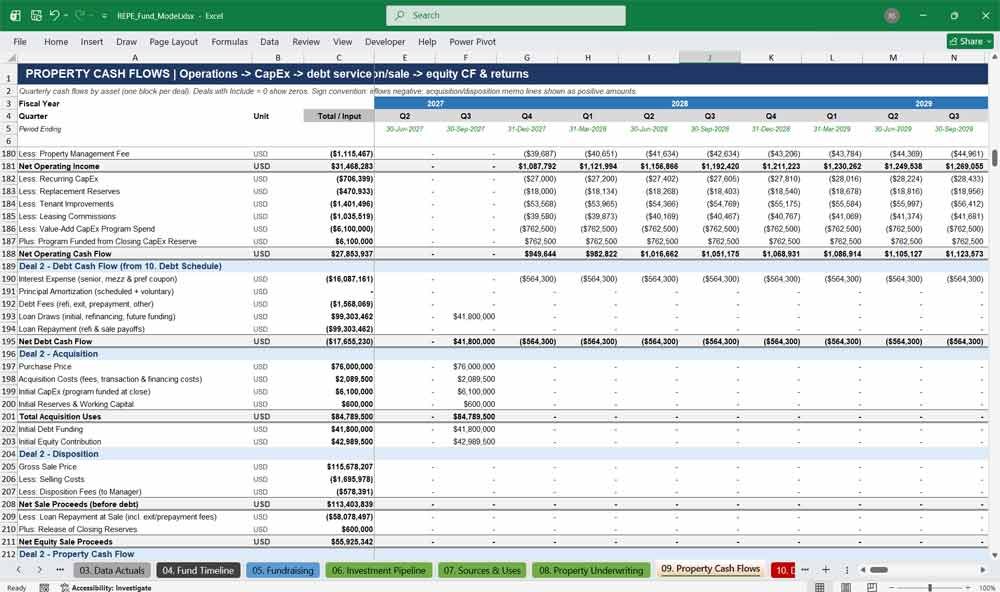Click the Redo icon in title bar
1000x592 pixels.
80,15
